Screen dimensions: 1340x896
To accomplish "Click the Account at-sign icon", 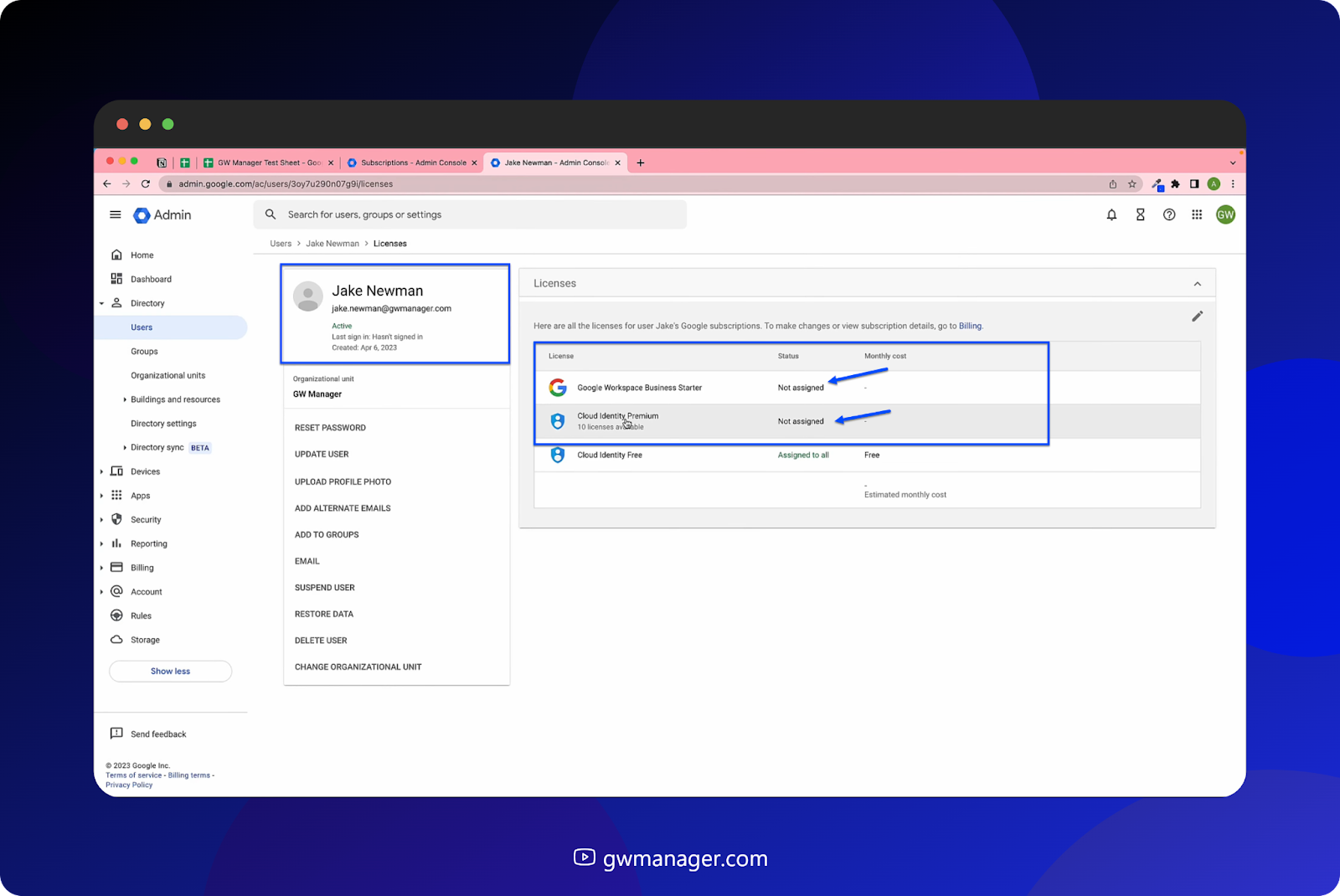I will [x=116, y=591].
